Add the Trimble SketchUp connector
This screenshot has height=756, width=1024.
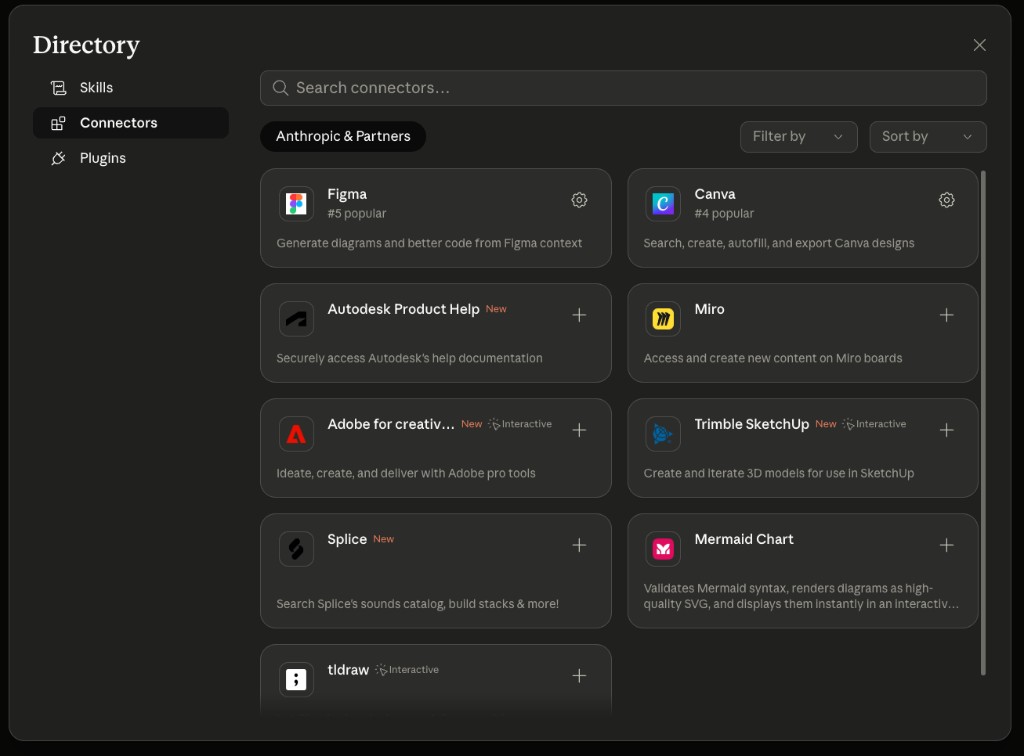pyautogui.click(x=946, y=430)
